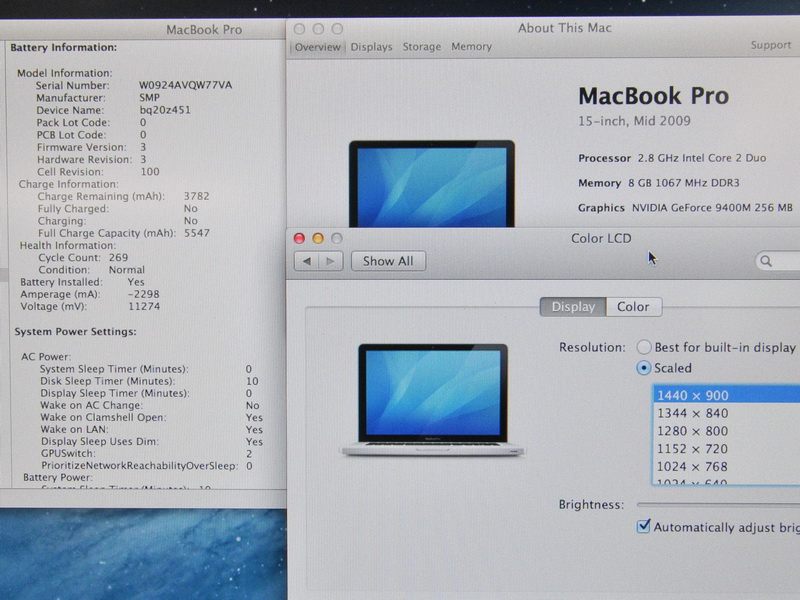Click the search field in Color LCD
800x600 pixels.
tap(778, 261)
